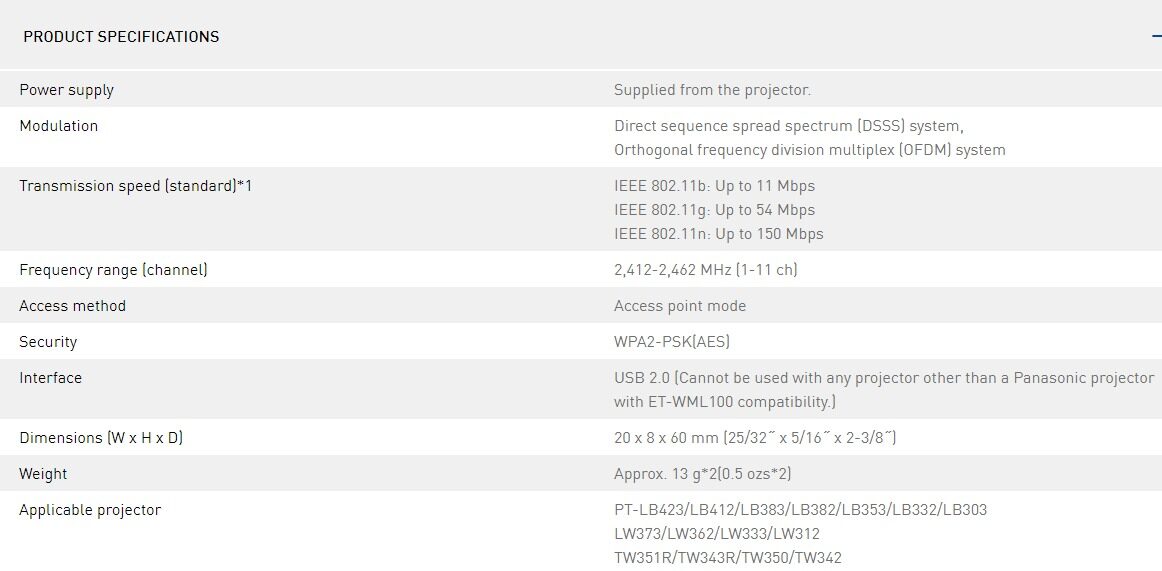Select the Power supply row label
1162x571 pixels.
tap(66, 90)
